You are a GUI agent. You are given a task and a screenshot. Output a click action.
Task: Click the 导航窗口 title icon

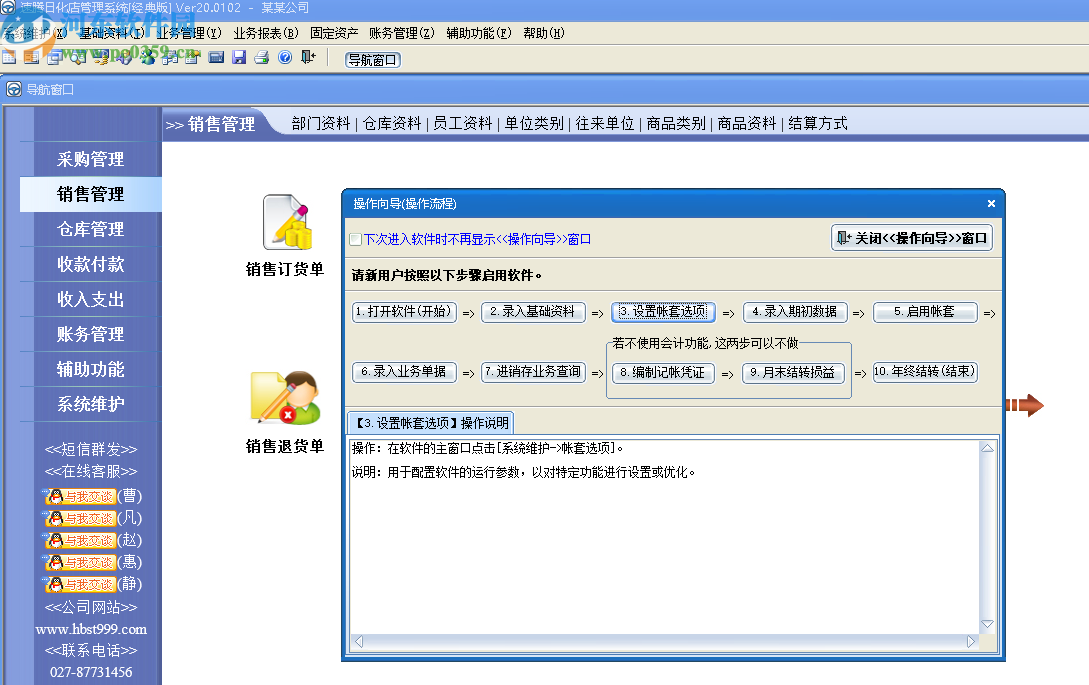click(13, 90)
